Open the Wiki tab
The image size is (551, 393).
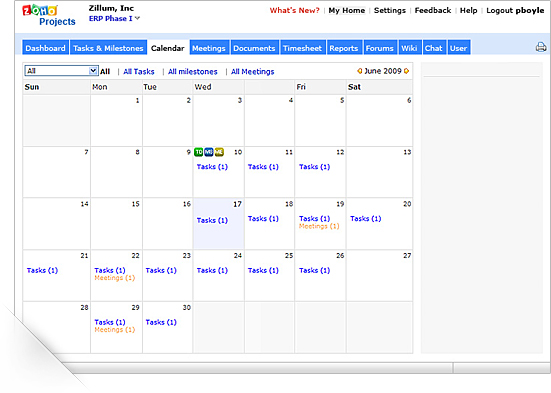click(409, 48)
